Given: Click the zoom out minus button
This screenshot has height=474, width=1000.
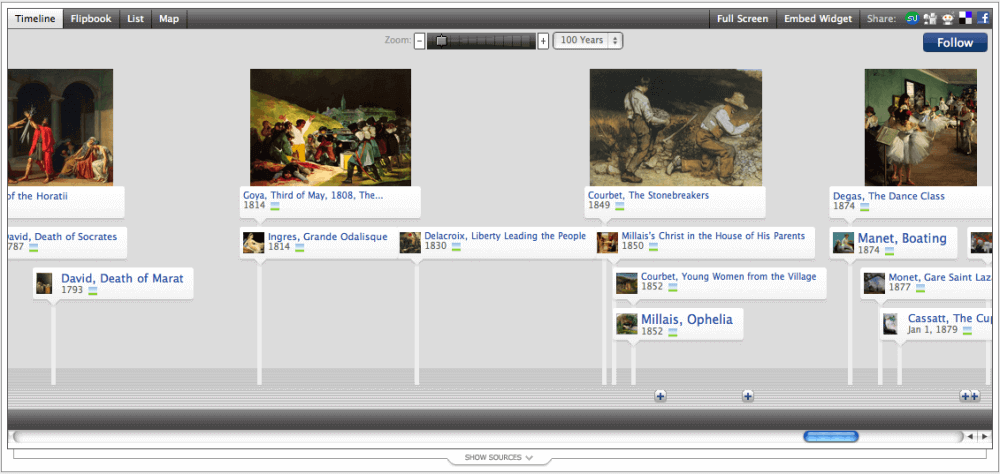Looking at the screenshot, I should pyautogui.click(x=420, y=41).
